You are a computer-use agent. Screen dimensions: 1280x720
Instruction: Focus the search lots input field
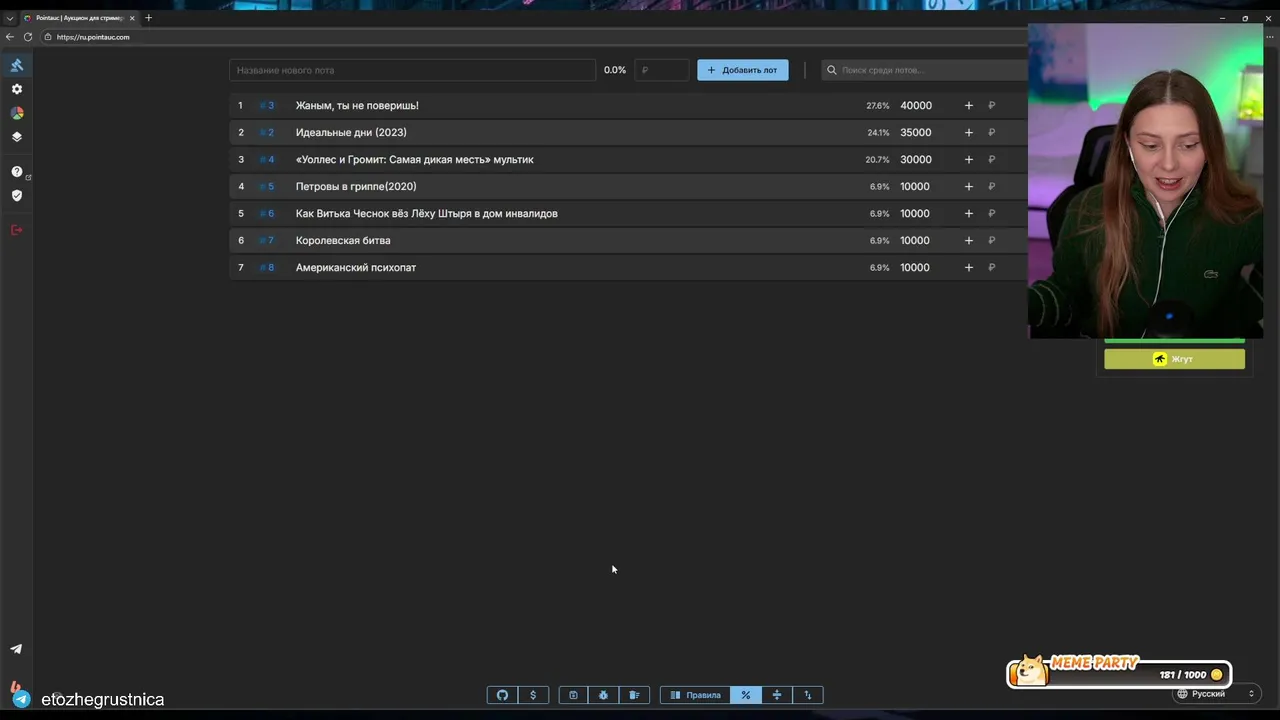(925, 70)
